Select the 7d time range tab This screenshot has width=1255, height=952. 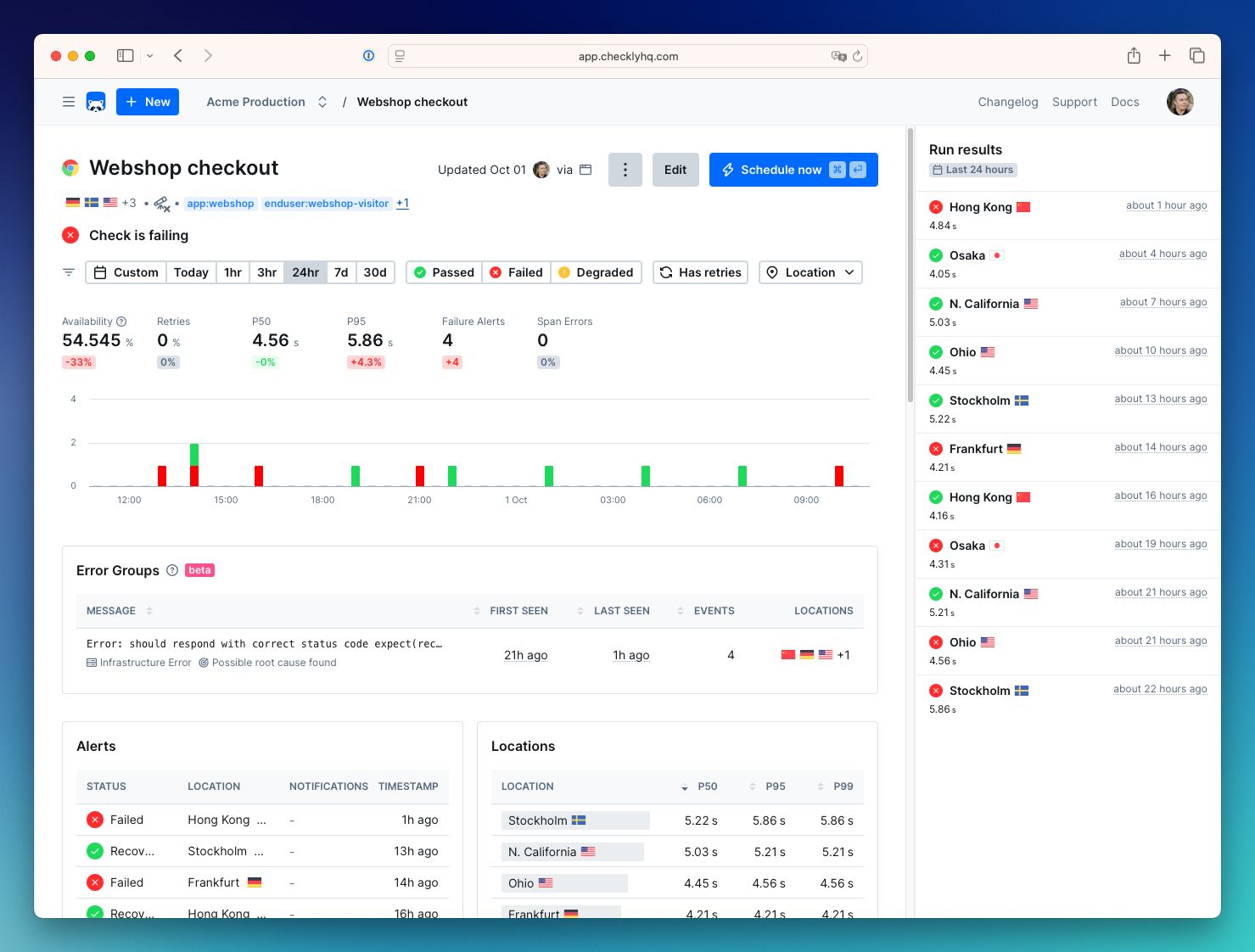coord(341,272)
